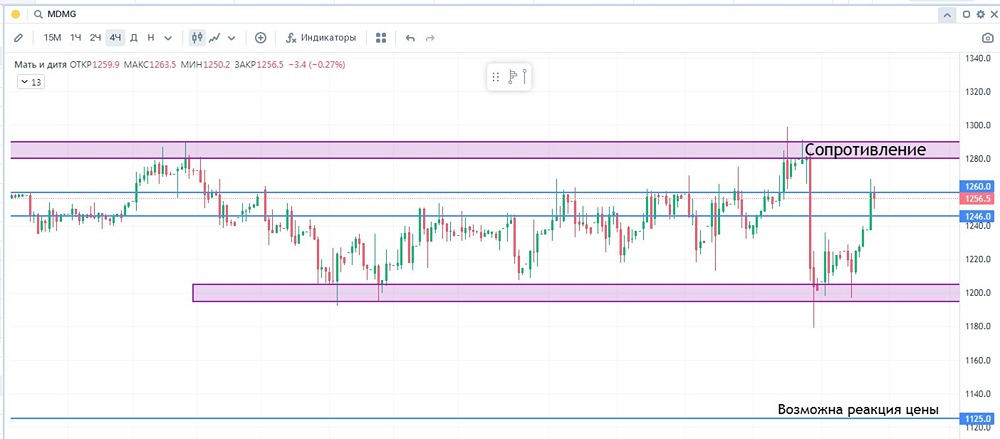Switch to daily Д timeframe
The height and width of the screenshot is (439, 1000).
click(134, 38)
